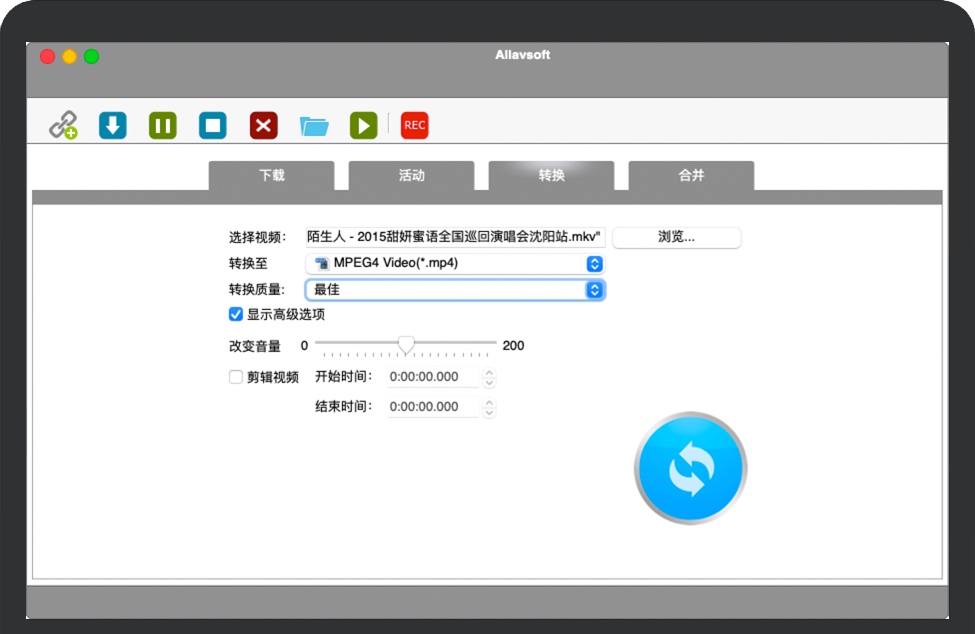This screenshot has width=975, height=634.
Task: Click the blue stop square icon
Action: tap(213, 125)
